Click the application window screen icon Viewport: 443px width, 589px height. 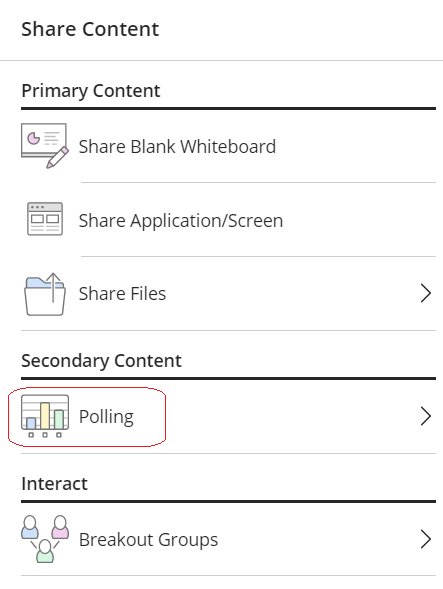(45, 219)
